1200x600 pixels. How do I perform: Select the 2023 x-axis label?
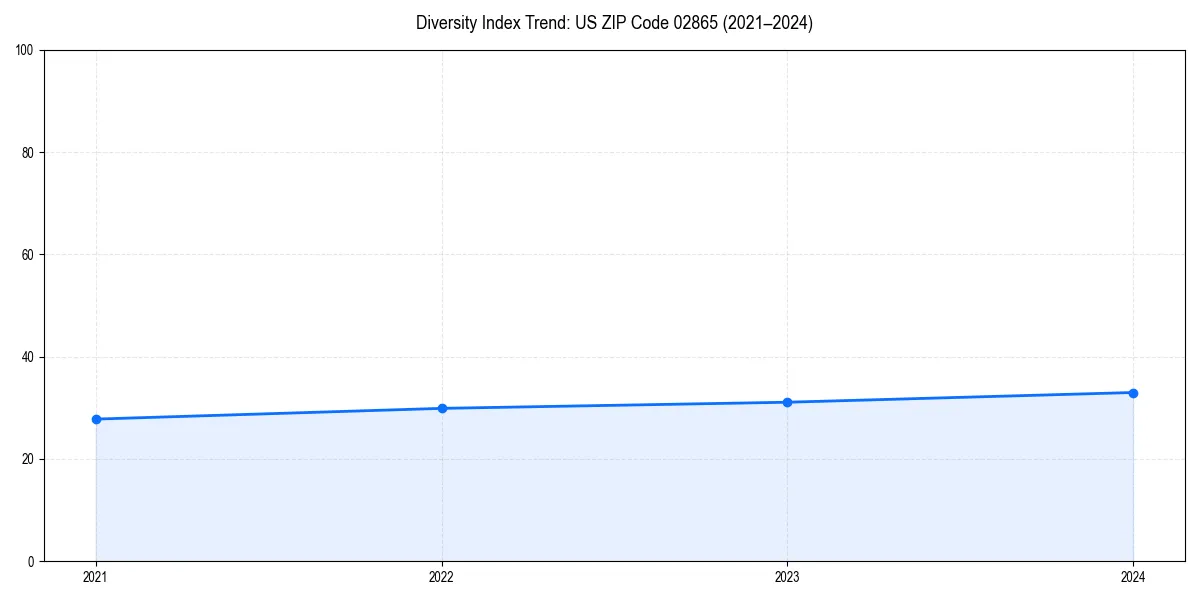787,577
